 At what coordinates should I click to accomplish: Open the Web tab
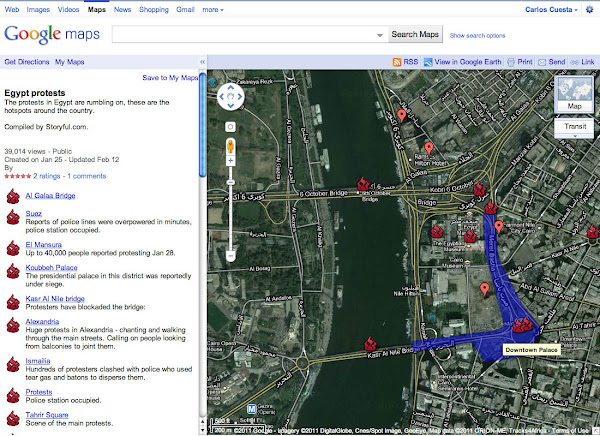point(12,10)
